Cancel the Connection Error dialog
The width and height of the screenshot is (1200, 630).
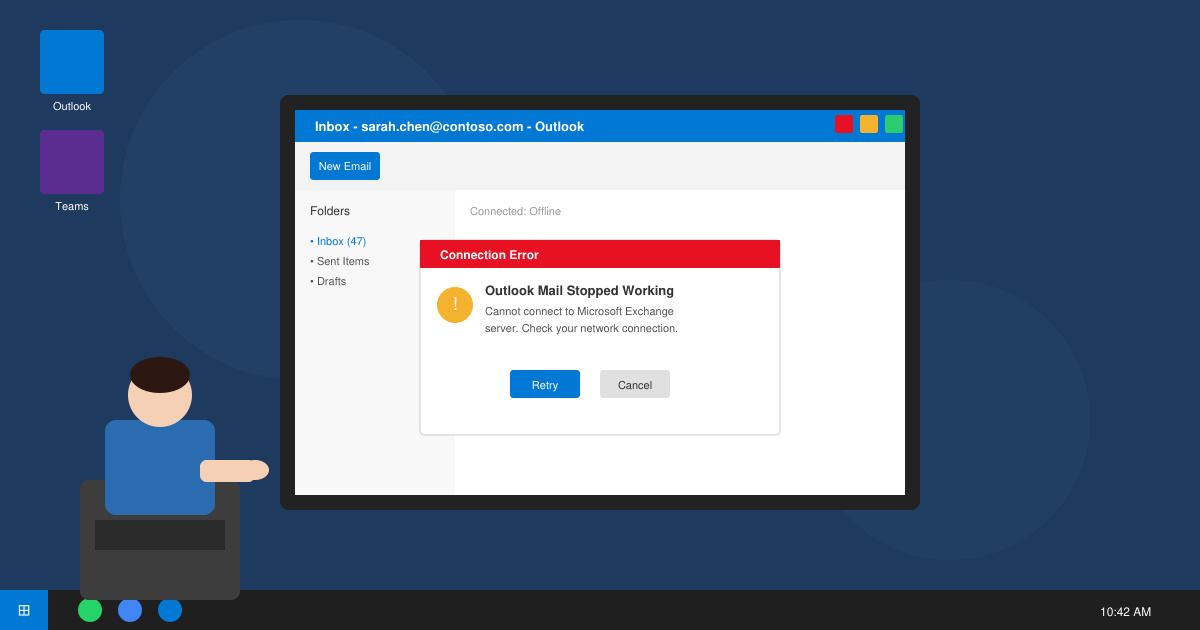(635, 384)
